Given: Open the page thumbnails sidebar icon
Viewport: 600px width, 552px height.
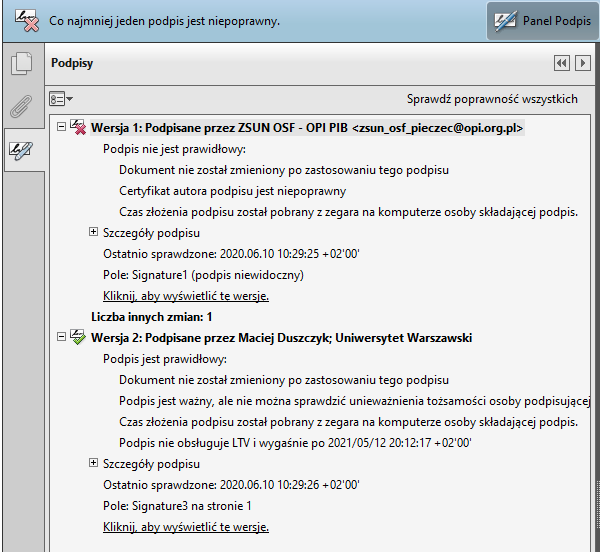Looking at the screenshot, I should pyautogui.click(x=21, y=66).
